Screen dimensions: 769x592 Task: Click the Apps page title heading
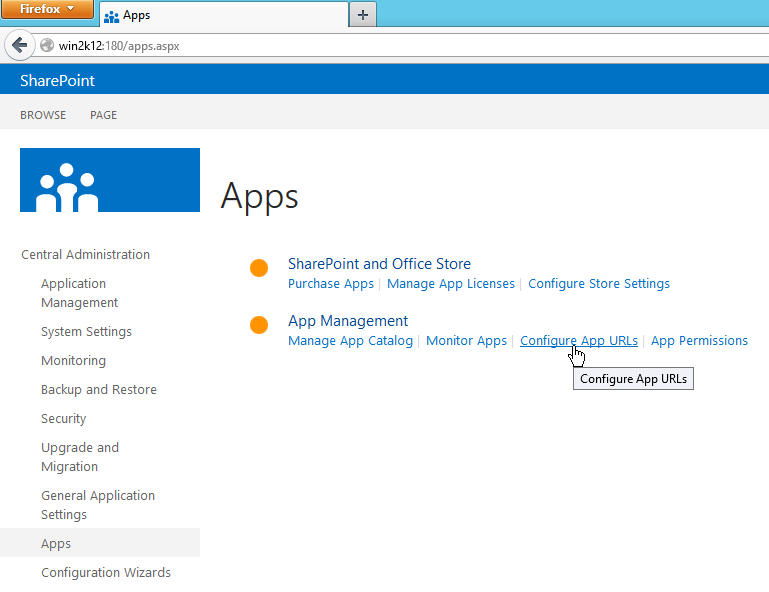pos(259,196)
